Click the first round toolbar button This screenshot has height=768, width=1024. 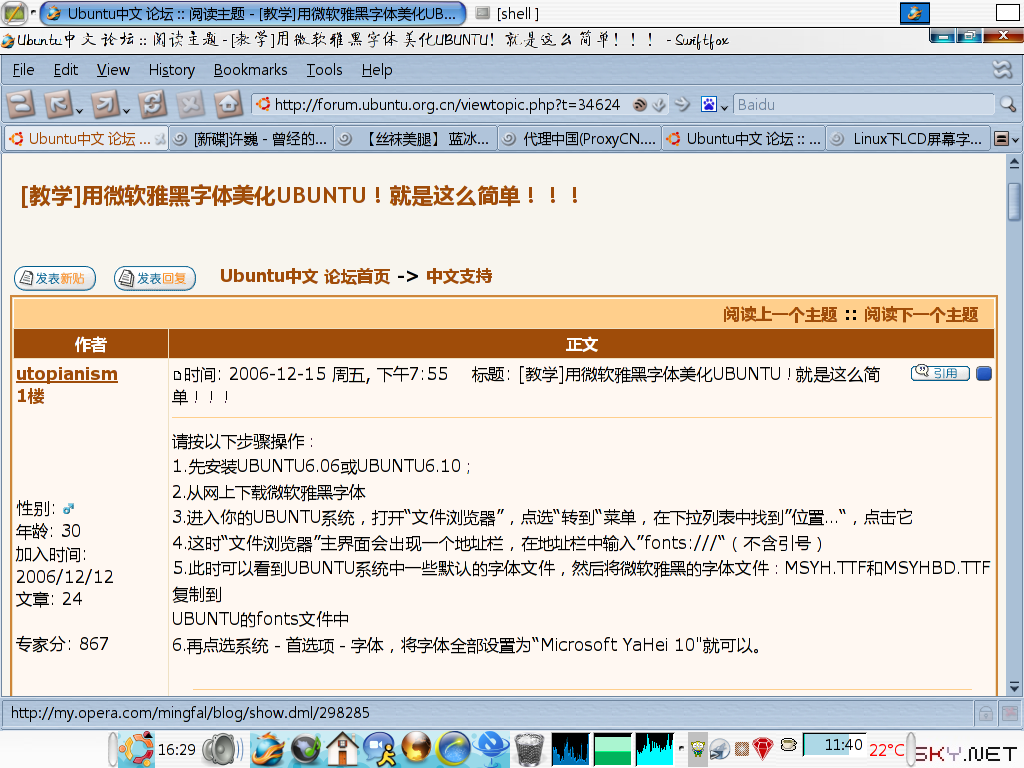click(x=20, y=104)
